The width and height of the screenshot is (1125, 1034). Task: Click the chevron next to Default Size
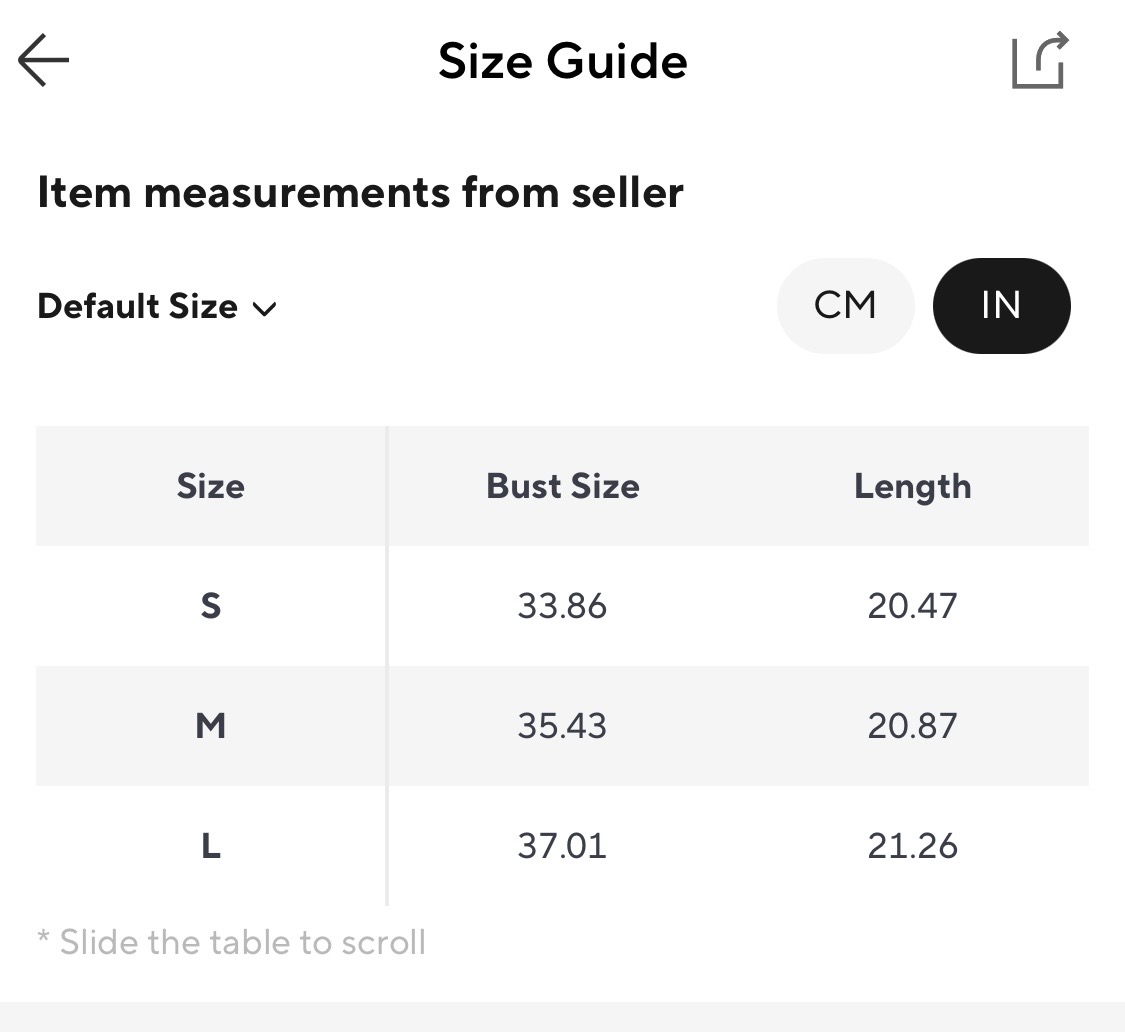(264, 309)
